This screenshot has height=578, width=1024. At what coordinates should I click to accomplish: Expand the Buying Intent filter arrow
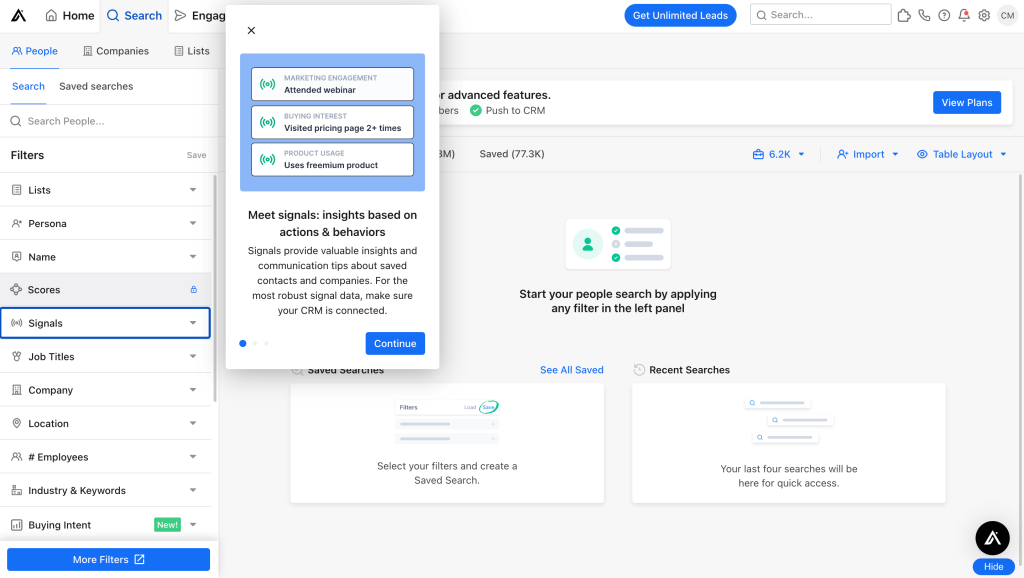click(x=193, y=524)
